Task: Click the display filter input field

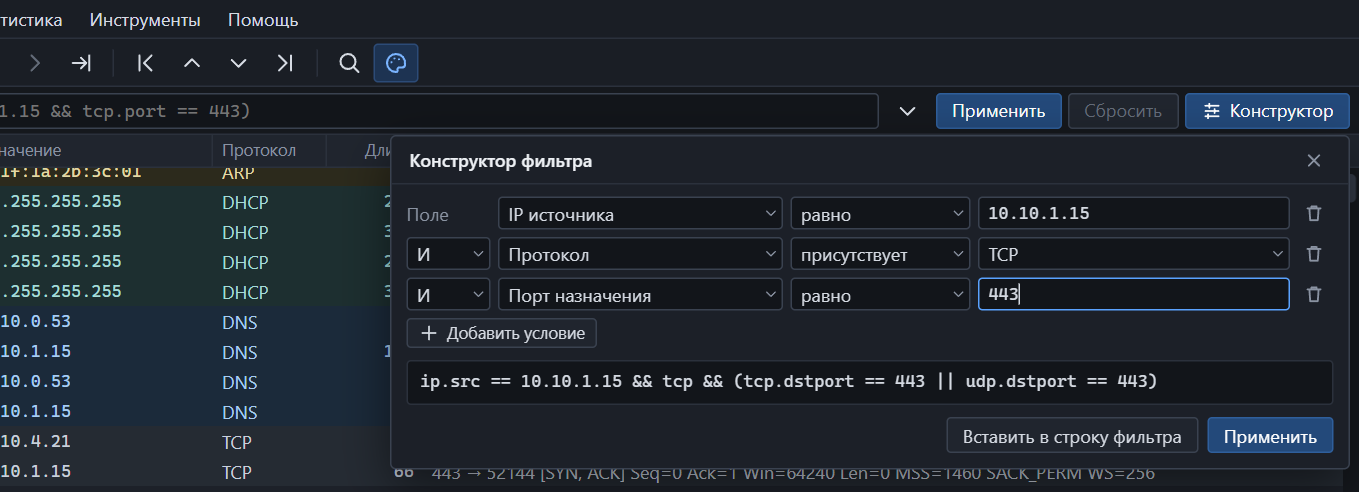Action: tap(438, 111)
